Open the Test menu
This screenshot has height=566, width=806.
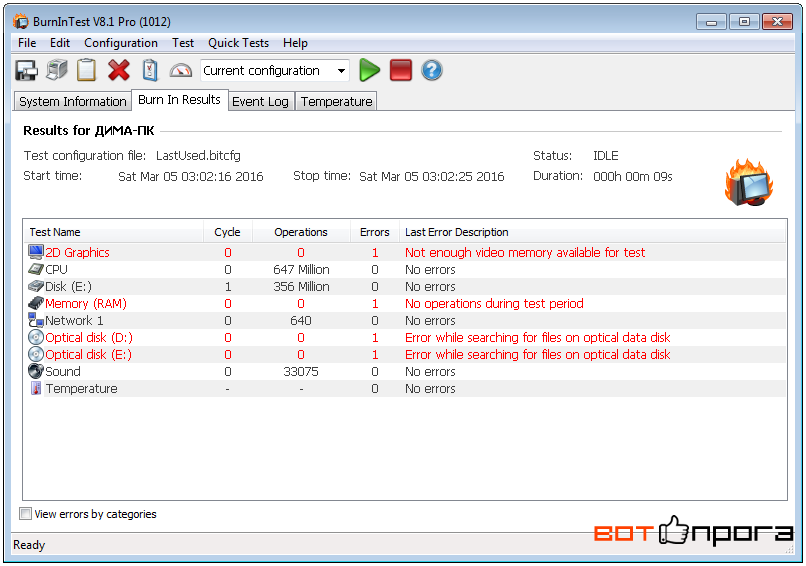pos(183,43)
